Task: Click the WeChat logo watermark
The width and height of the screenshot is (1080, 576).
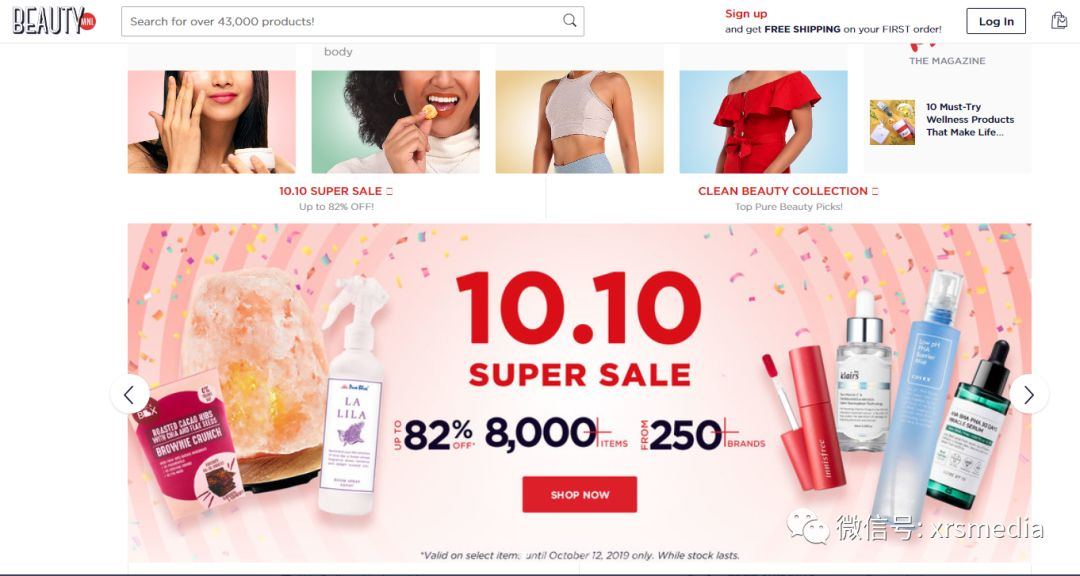Action: coord(809,527)
